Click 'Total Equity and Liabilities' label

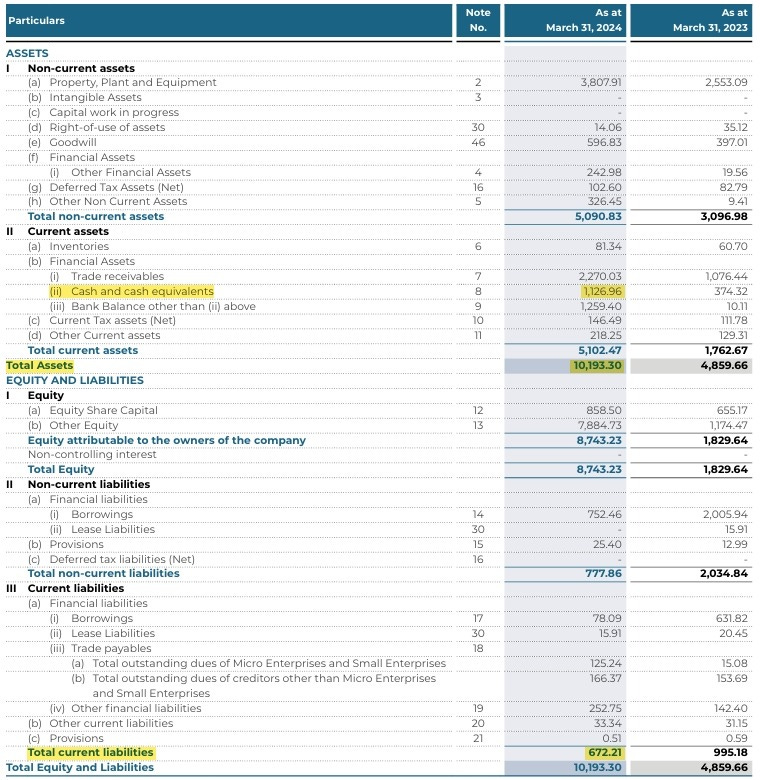(80, 767)
